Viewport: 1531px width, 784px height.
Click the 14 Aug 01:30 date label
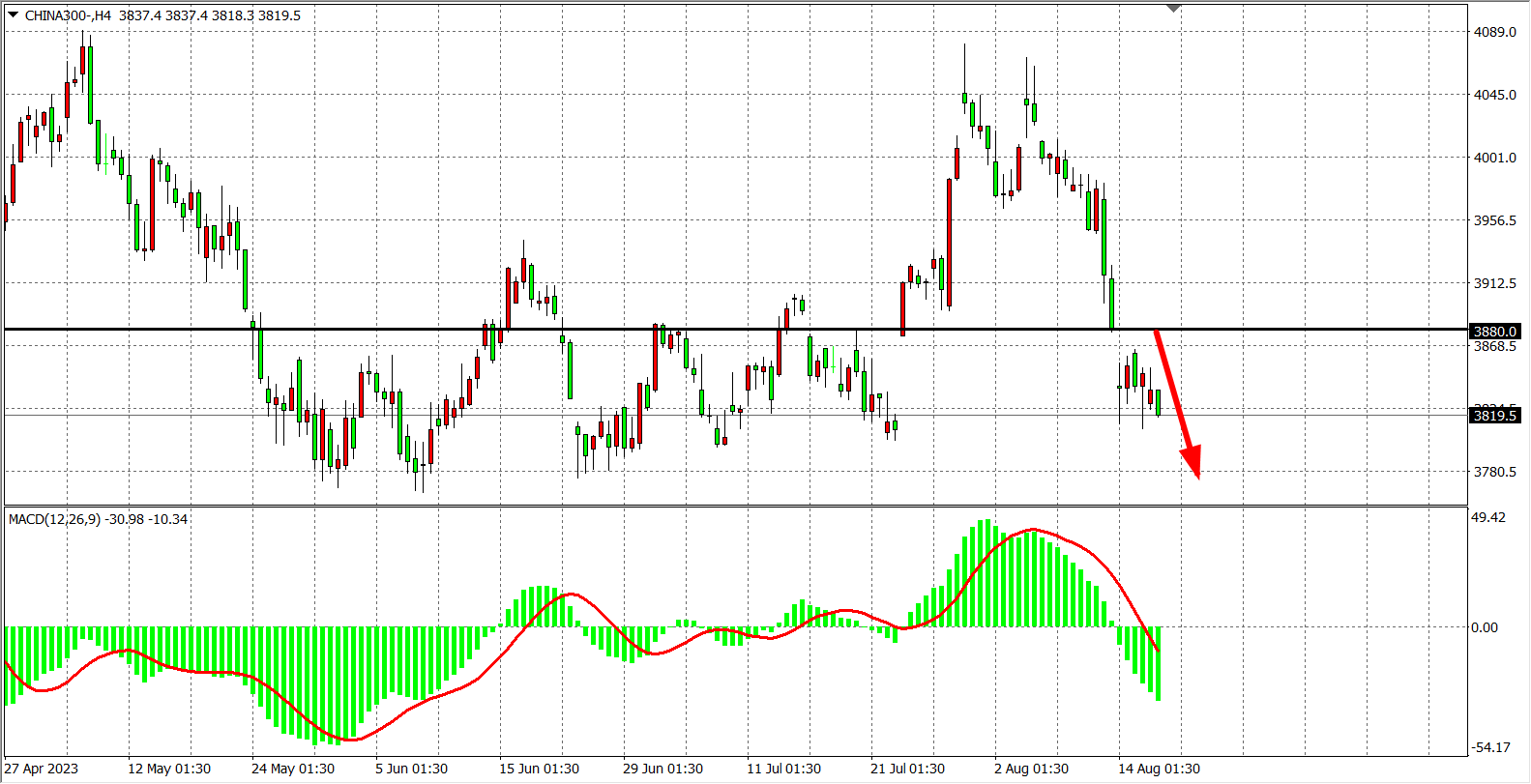click(x=1159, y=769)
